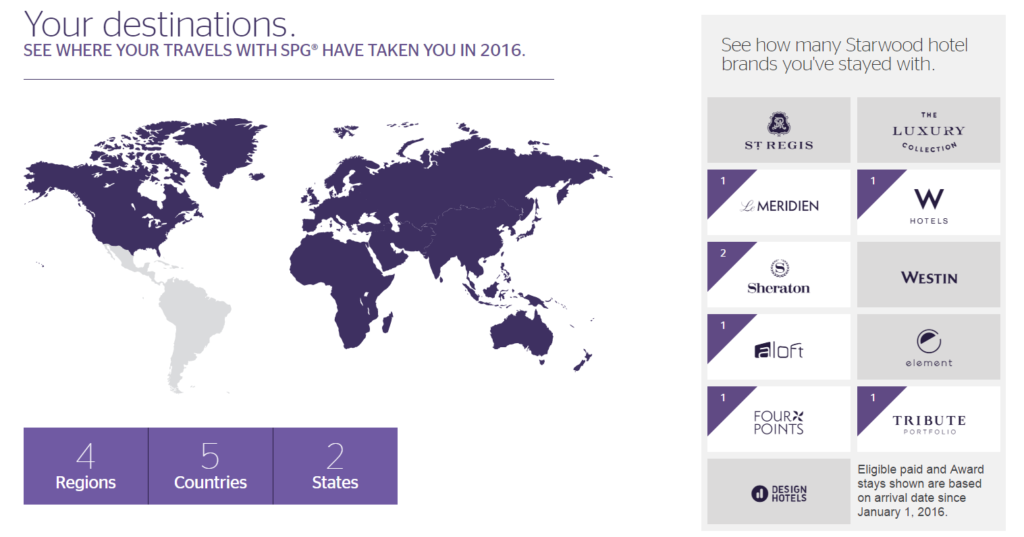Click the Westin brand tile
Screen dimensions: 1024x537
click(x=928, y=274)
